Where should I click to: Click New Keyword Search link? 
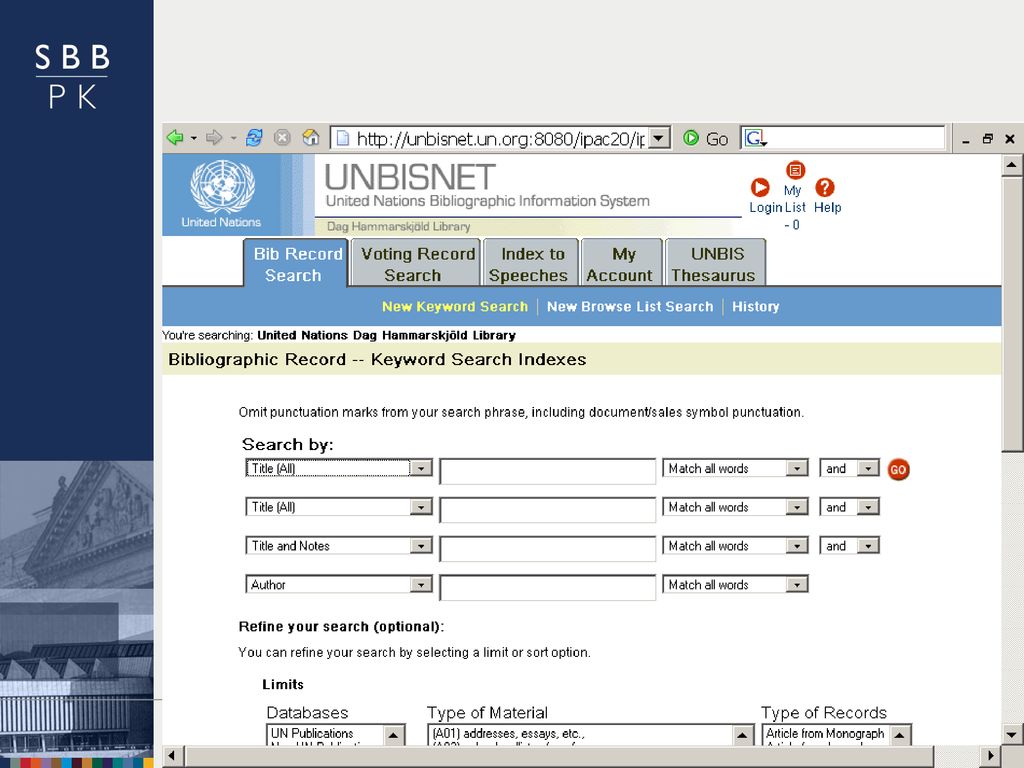tap(455, 306)
